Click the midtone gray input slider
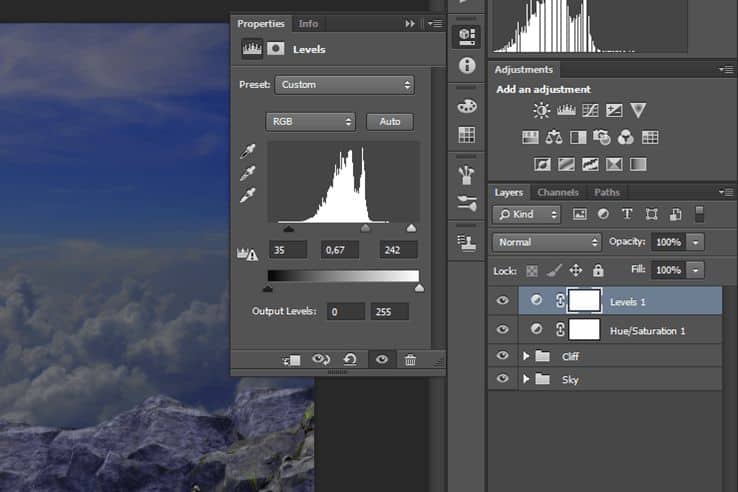Image resolution: width=738 pixels, height=492 pixels. (x=365, y=228)
